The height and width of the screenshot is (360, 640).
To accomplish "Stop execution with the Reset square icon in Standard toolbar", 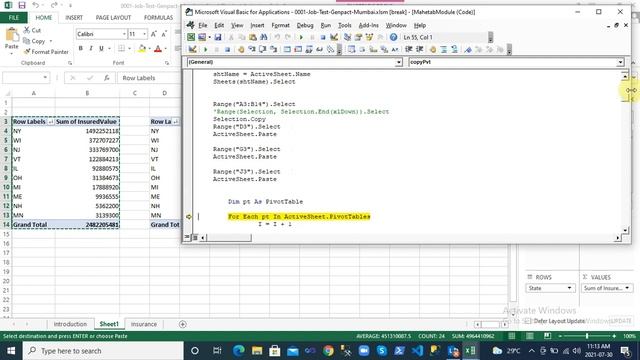I will tap(323, 37).
